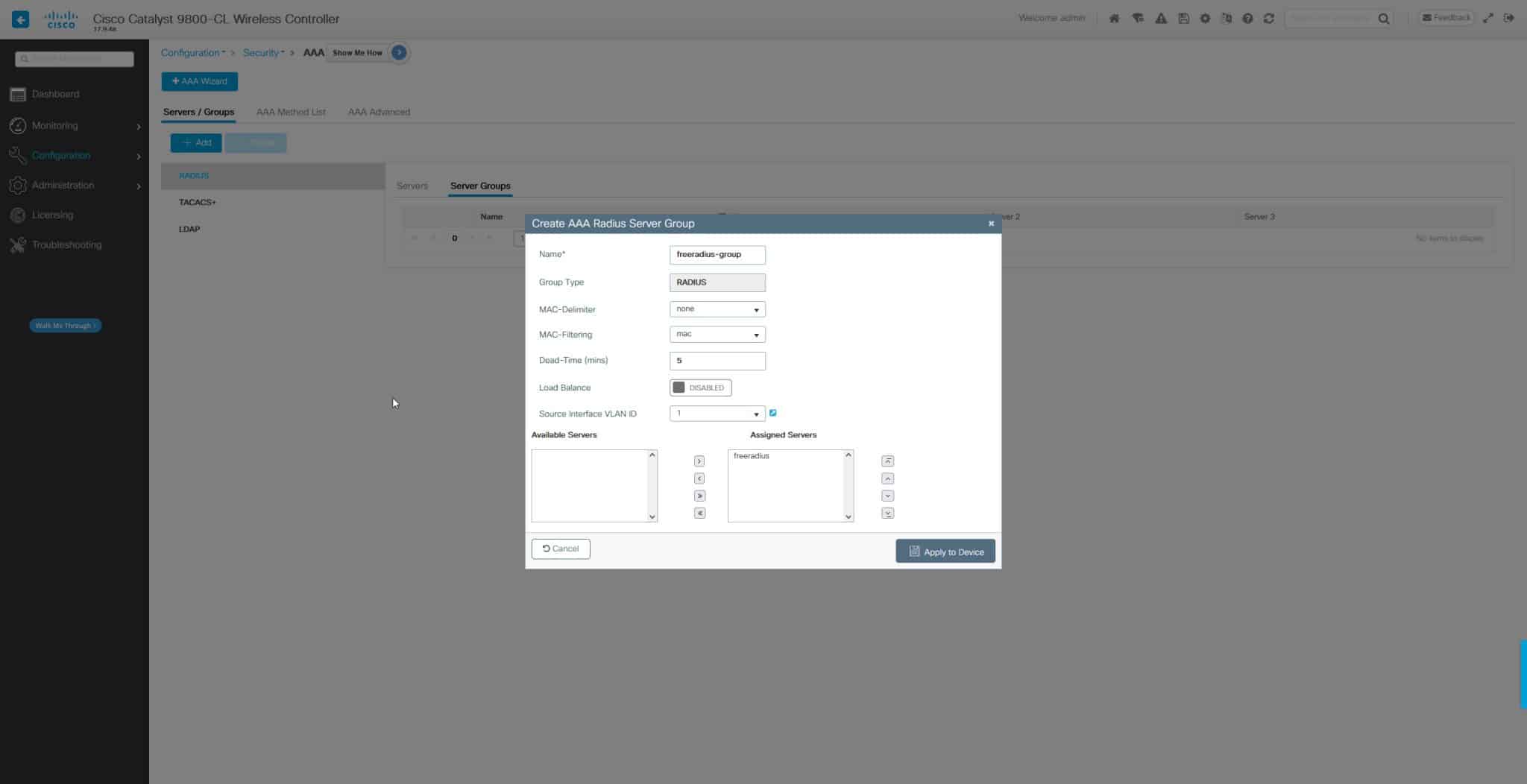
Task: Move assigned server down one position
Action: [x=887, y=496]
